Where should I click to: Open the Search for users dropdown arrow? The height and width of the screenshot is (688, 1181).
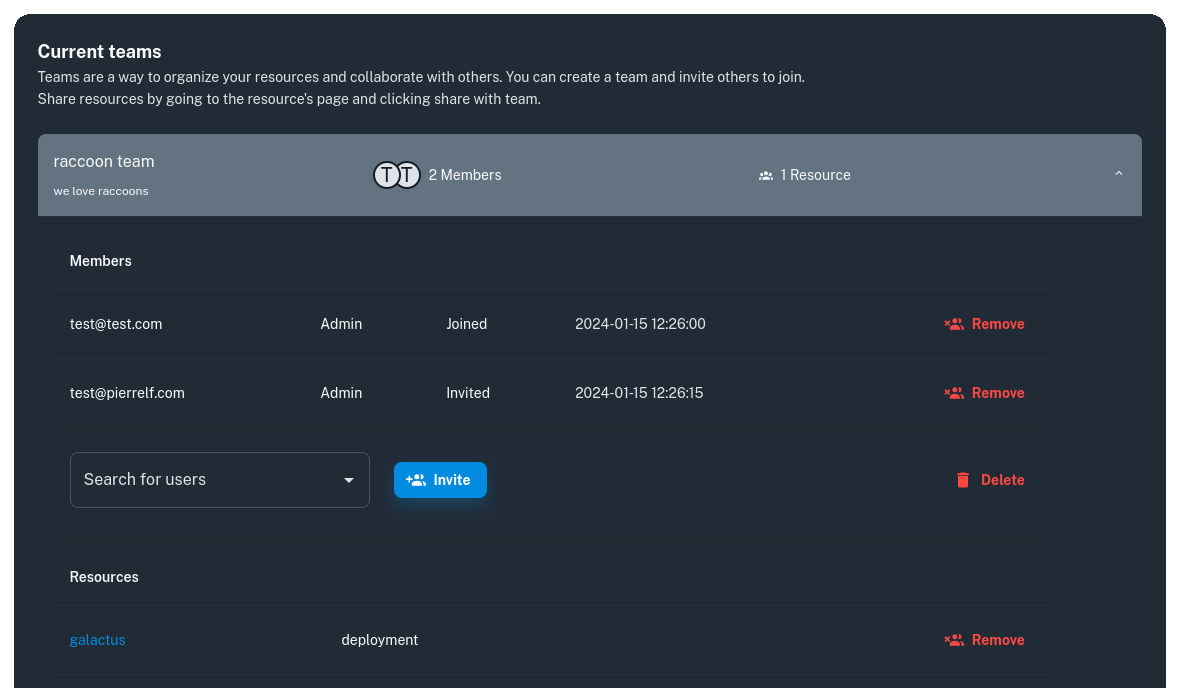click(349, 480)
